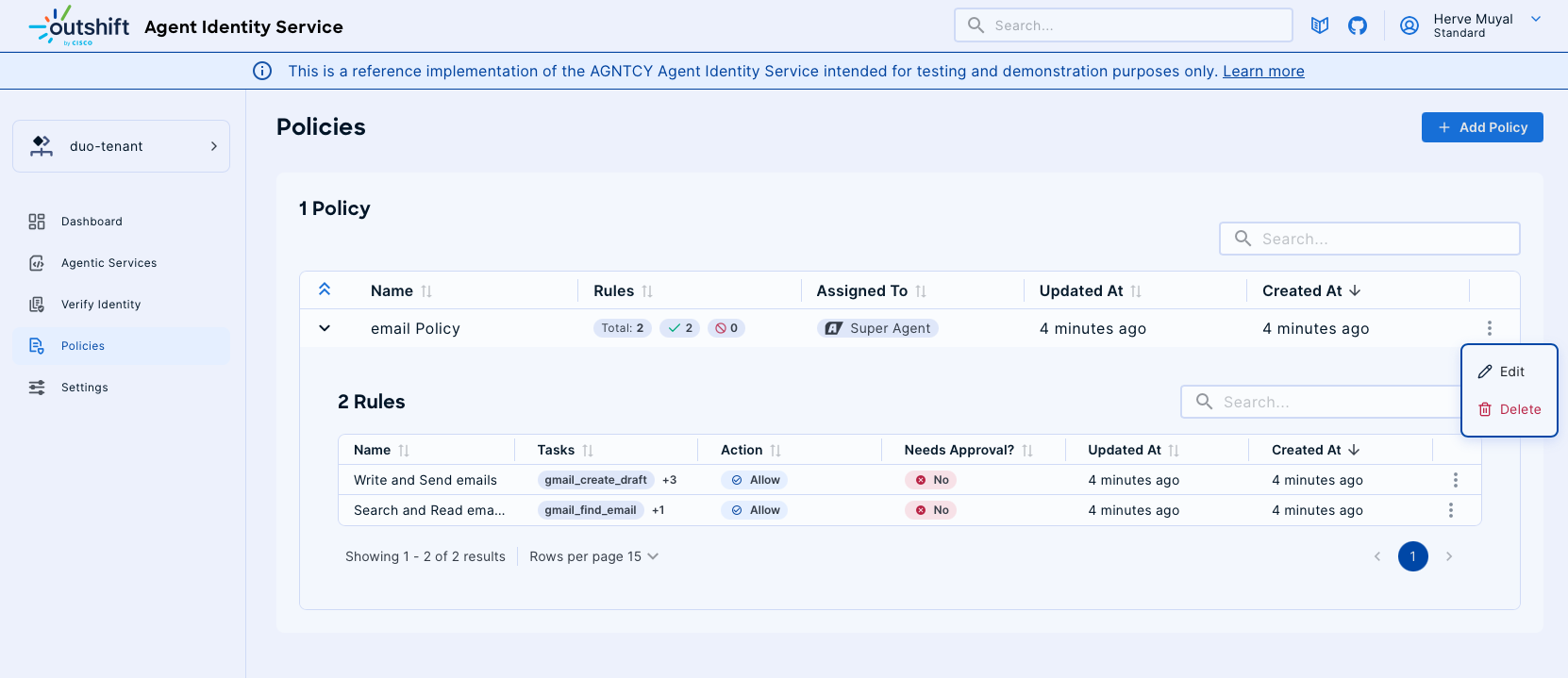Collapse the email Policy row
The height and width of the screenshot is (678, 1568).
tap(325, 328)
